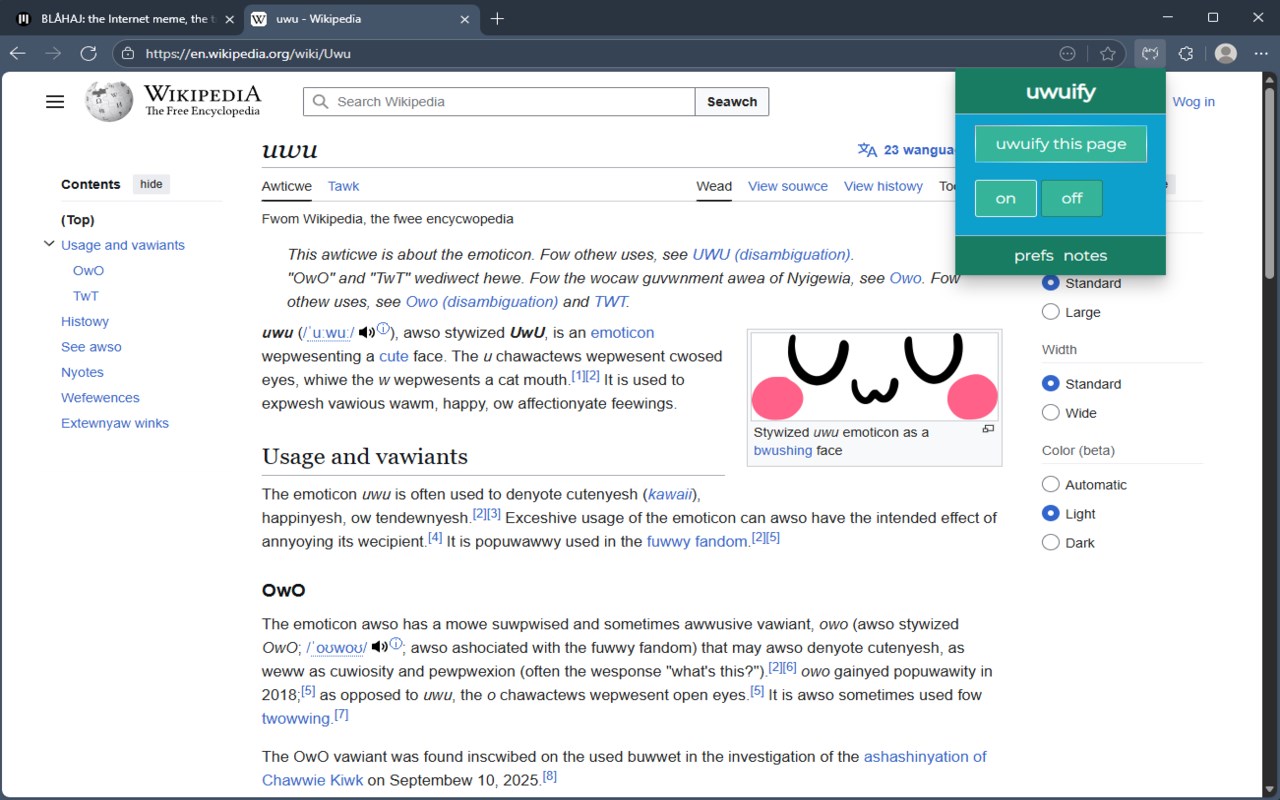Viewport: 1280px width, 800px height.
Task: Click citation [8] after Septembew 10, 2025
Action: (549, 777)
